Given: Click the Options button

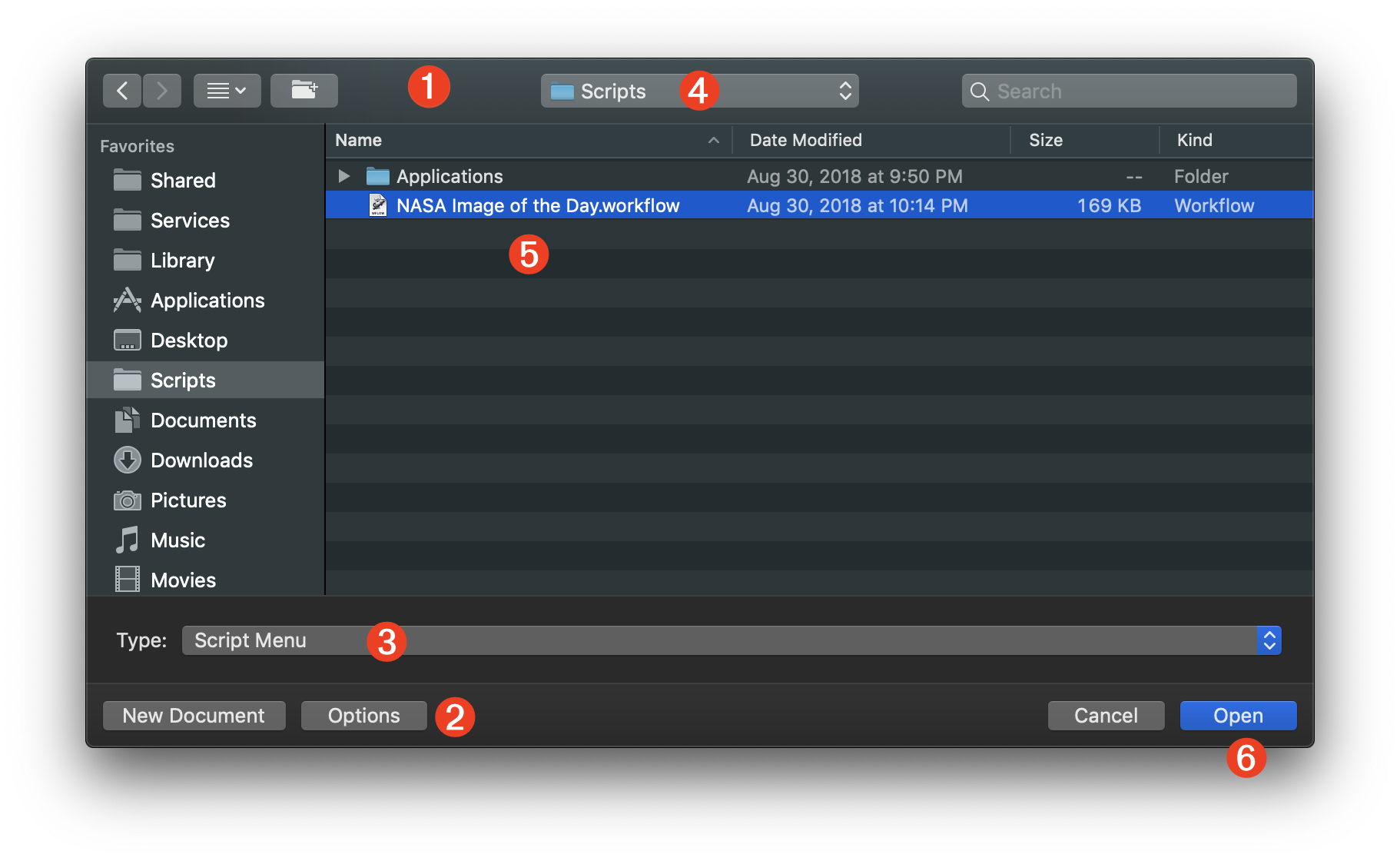Looking at the screenshot, I should point(364,716).
